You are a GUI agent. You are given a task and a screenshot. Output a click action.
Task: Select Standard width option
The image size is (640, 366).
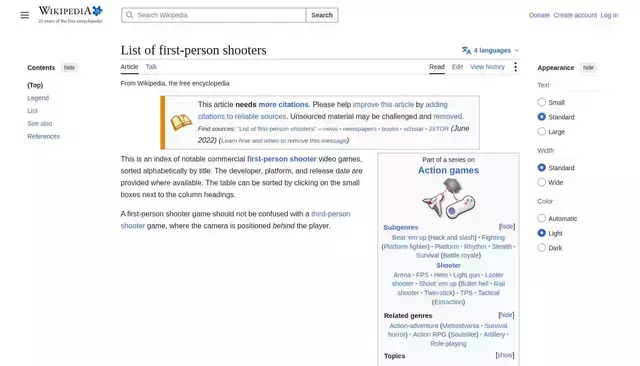[542, 167]
